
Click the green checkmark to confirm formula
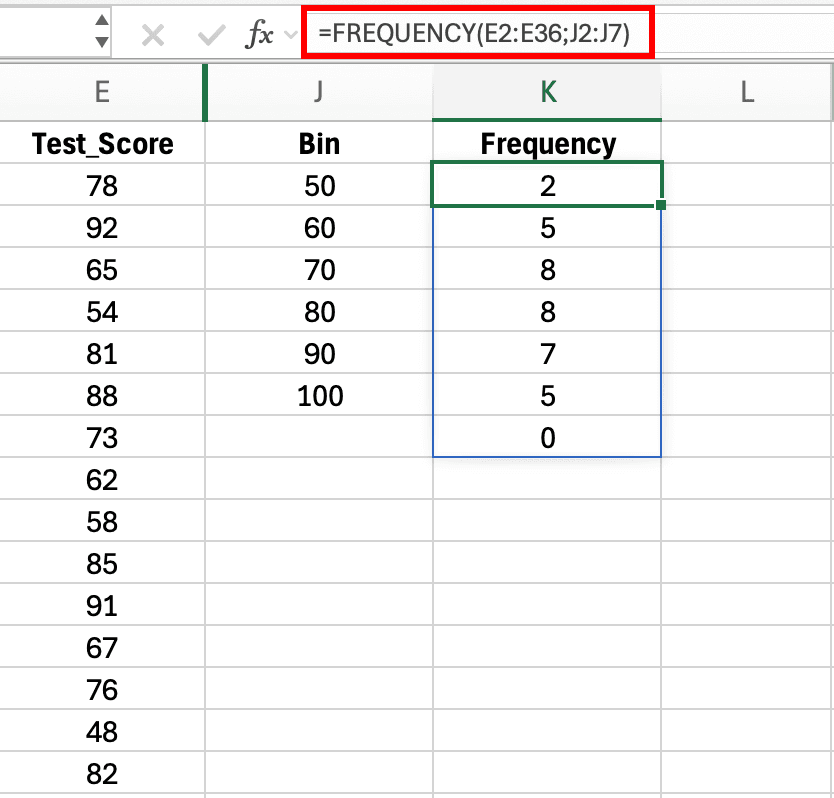[x=209, y=33]
